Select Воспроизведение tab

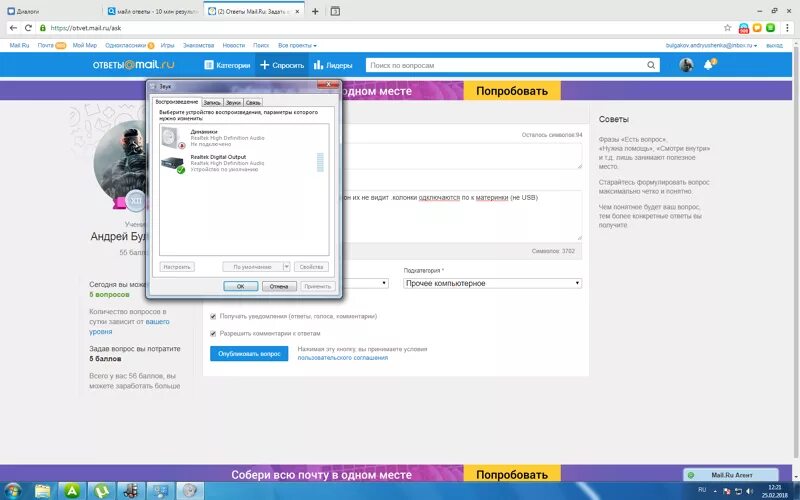click(x=177, y=102)
